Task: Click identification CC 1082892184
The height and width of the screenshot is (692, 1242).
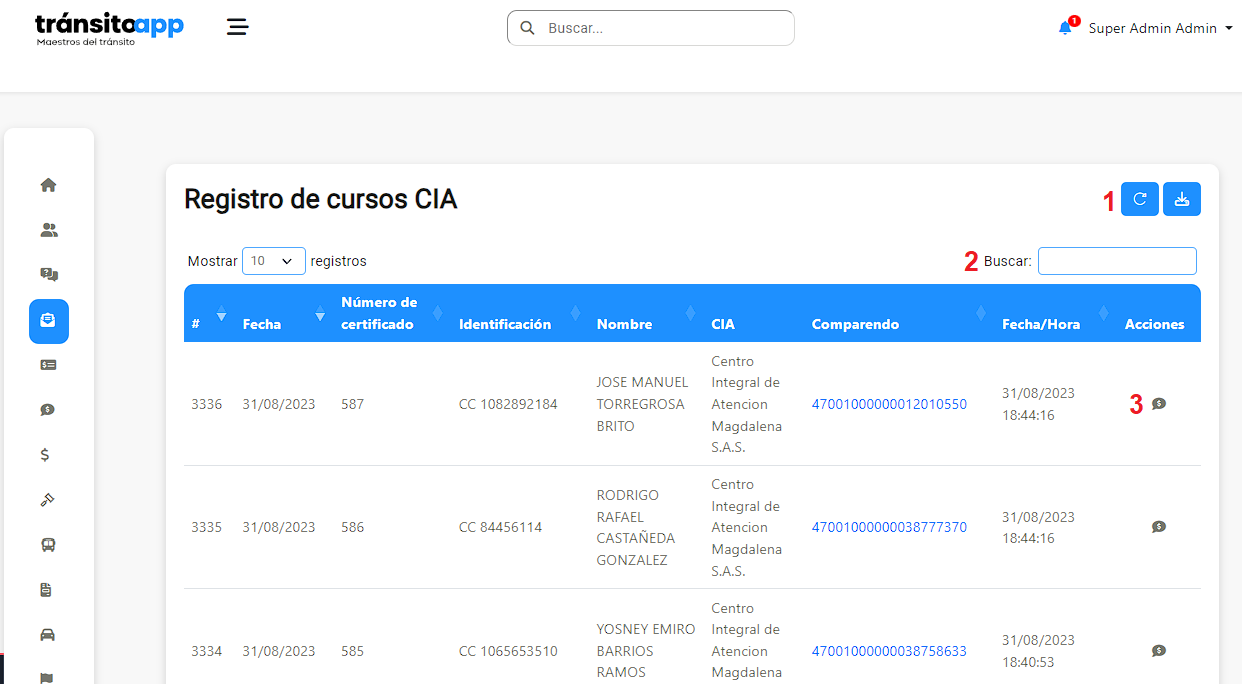Action: pos(508,404)
